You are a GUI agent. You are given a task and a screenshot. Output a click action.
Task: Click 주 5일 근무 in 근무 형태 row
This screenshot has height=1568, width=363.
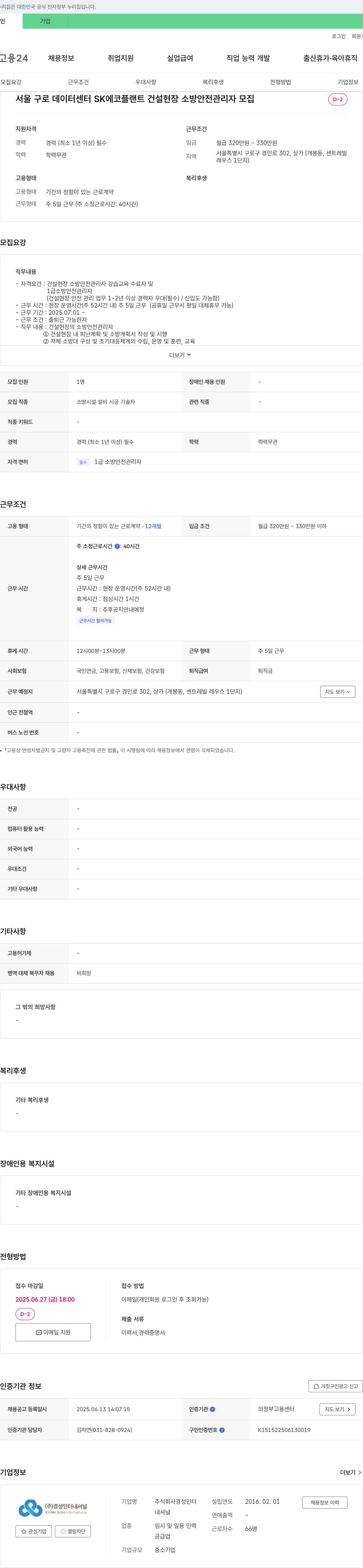271,651
